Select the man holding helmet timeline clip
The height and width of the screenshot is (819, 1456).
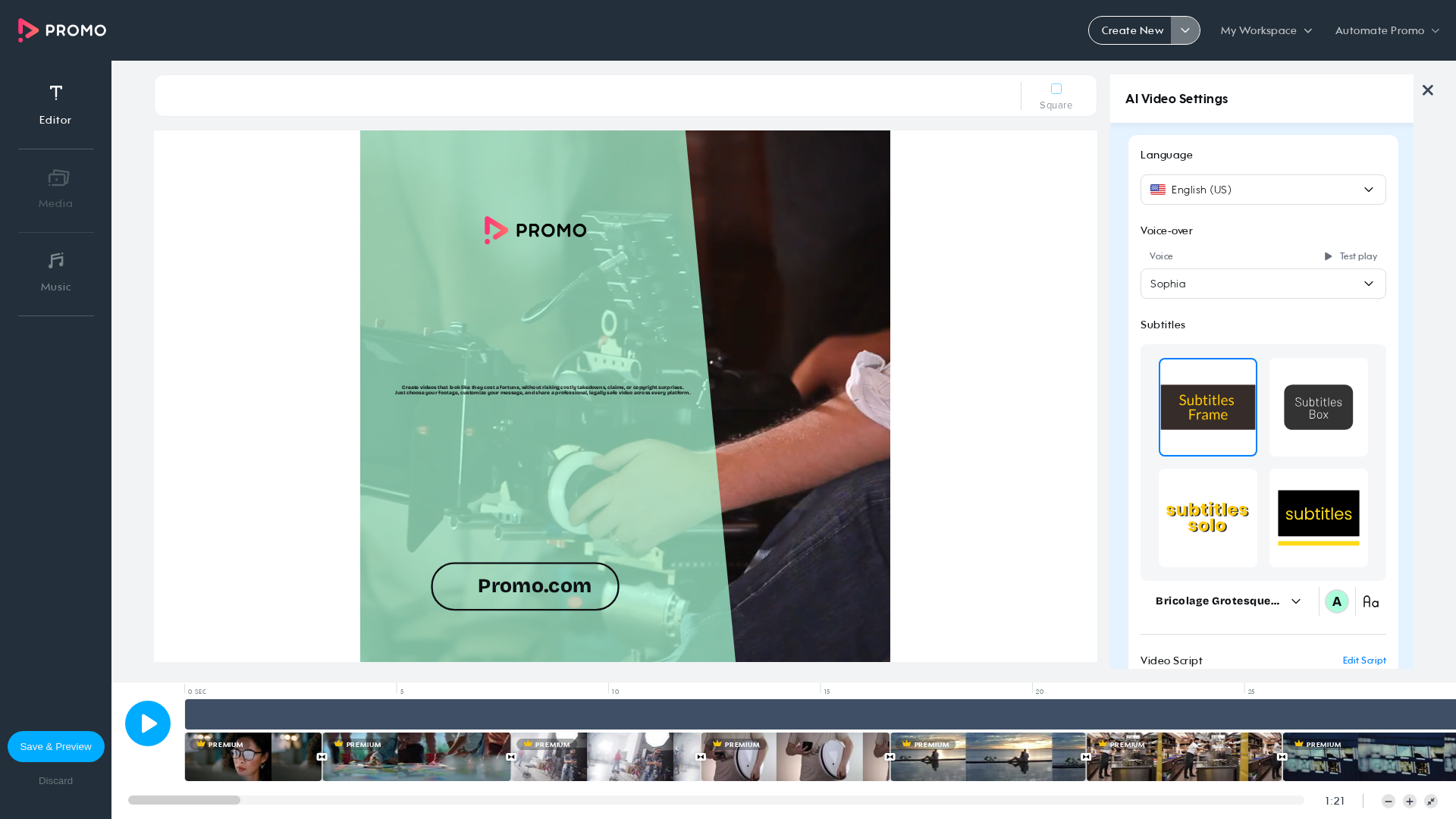(795, 757)
